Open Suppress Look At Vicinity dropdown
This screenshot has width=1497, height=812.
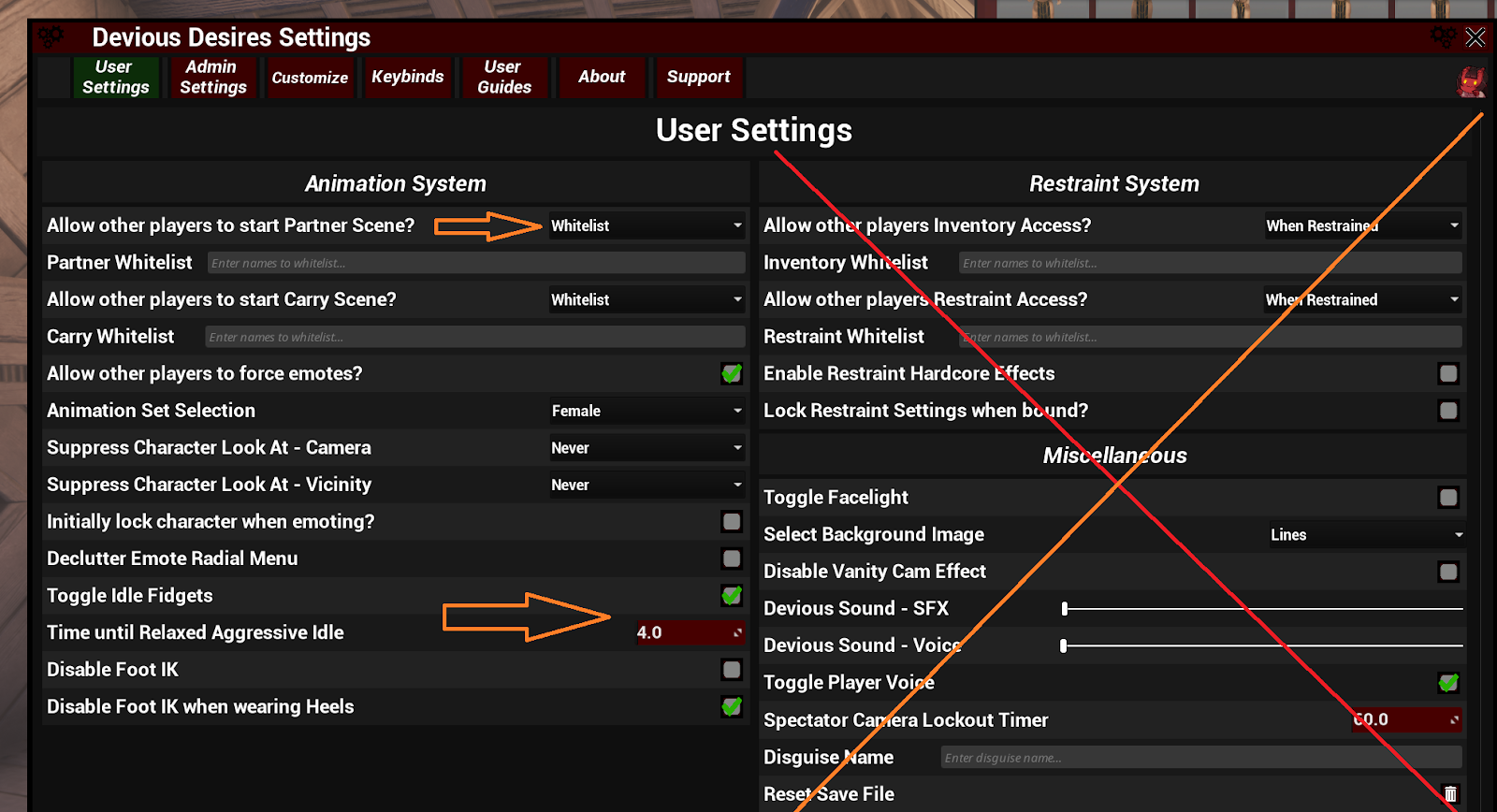pyautogui.click(x=647, y=485)
